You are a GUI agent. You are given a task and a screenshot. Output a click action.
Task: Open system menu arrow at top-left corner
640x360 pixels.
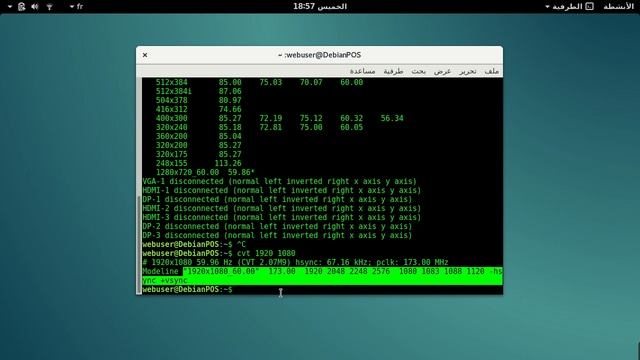click(10, 7)
